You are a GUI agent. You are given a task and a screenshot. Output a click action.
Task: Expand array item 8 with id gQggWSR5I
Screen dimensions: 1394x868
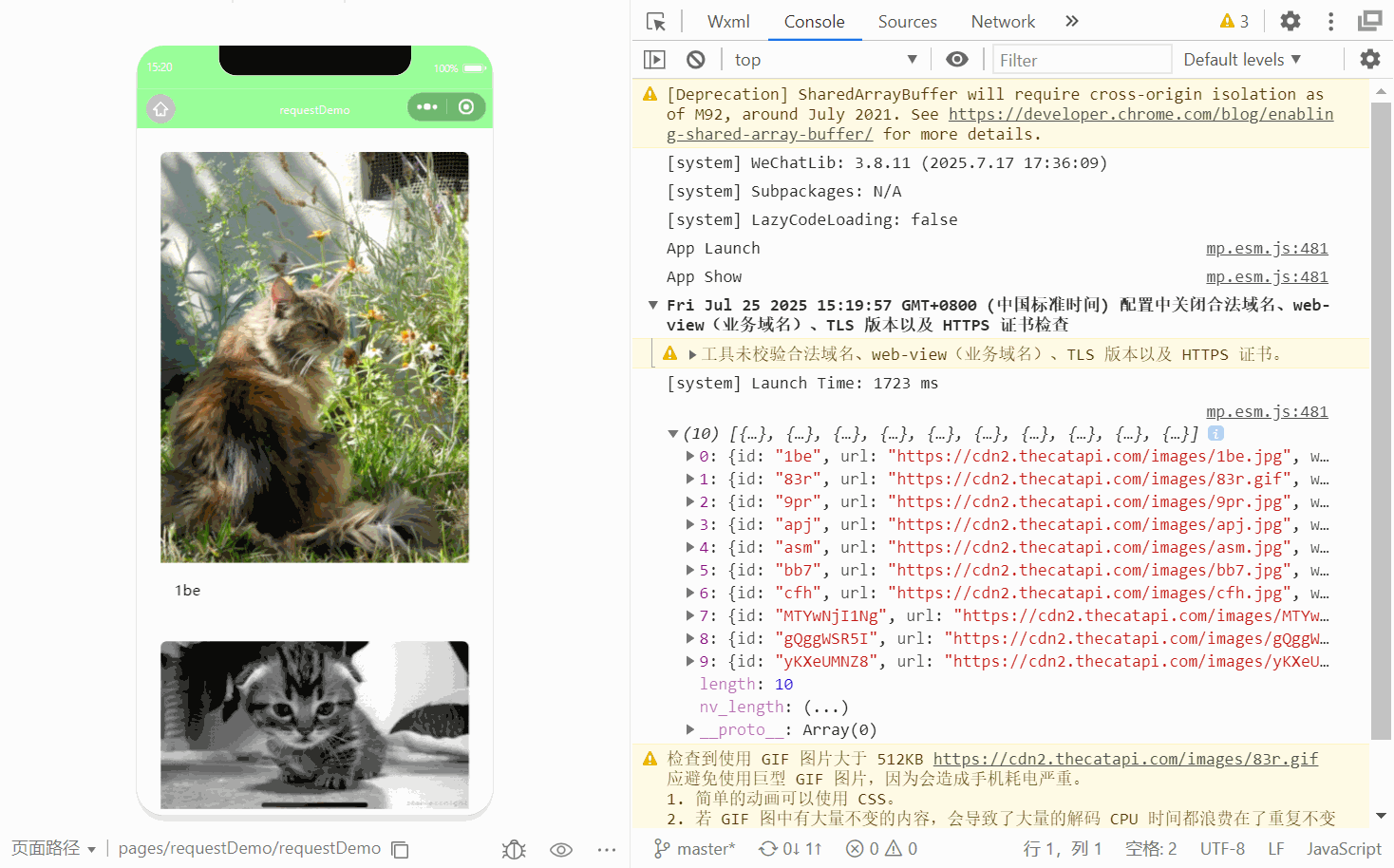pos(690,638)
